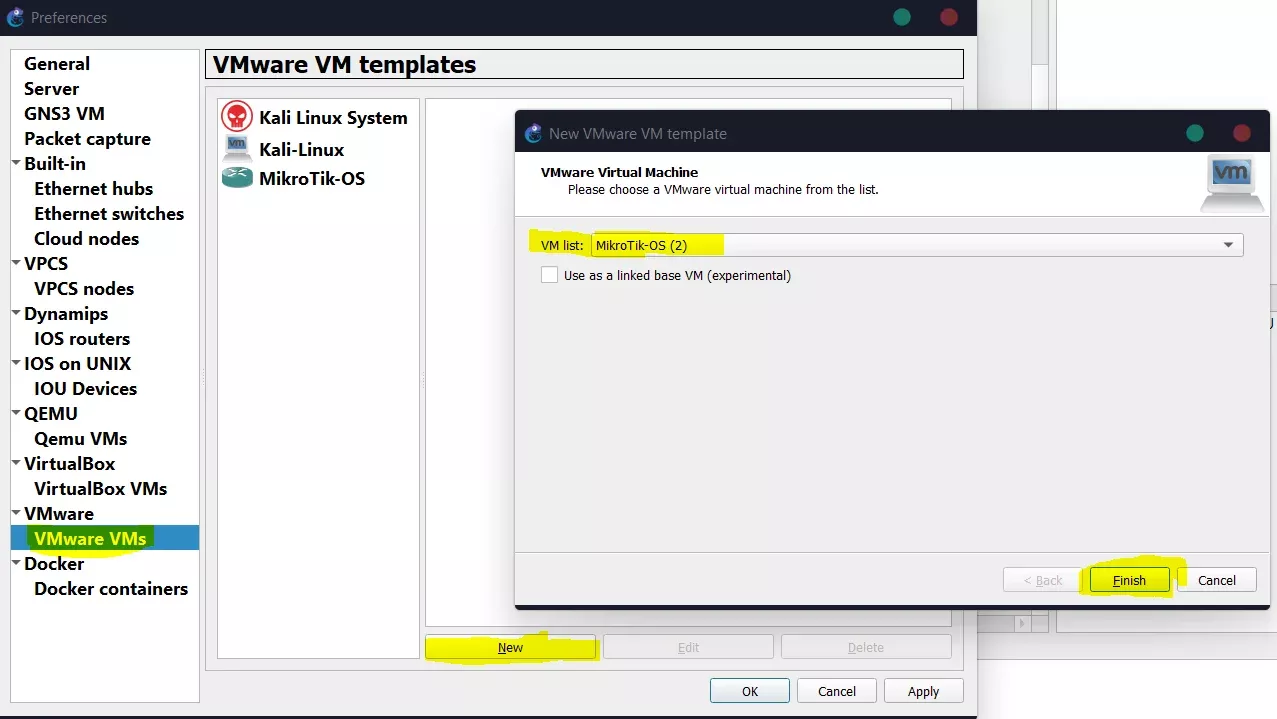The height and width of the screenshot is (719, 1277).
Task: Click Finish in the template wizard
Action: tap(1130, 580)
